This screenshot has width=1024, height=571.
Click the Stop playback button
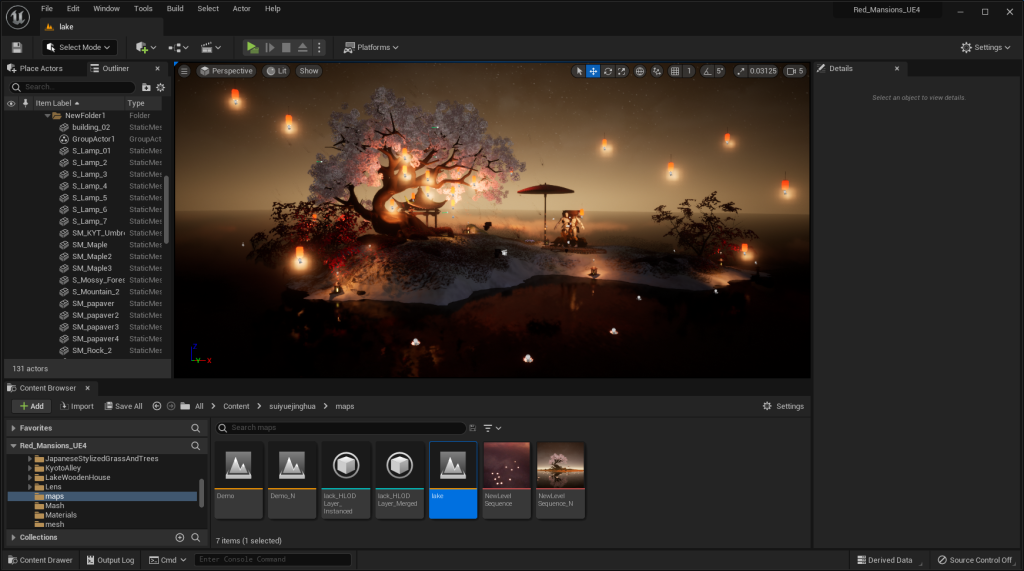286,47
